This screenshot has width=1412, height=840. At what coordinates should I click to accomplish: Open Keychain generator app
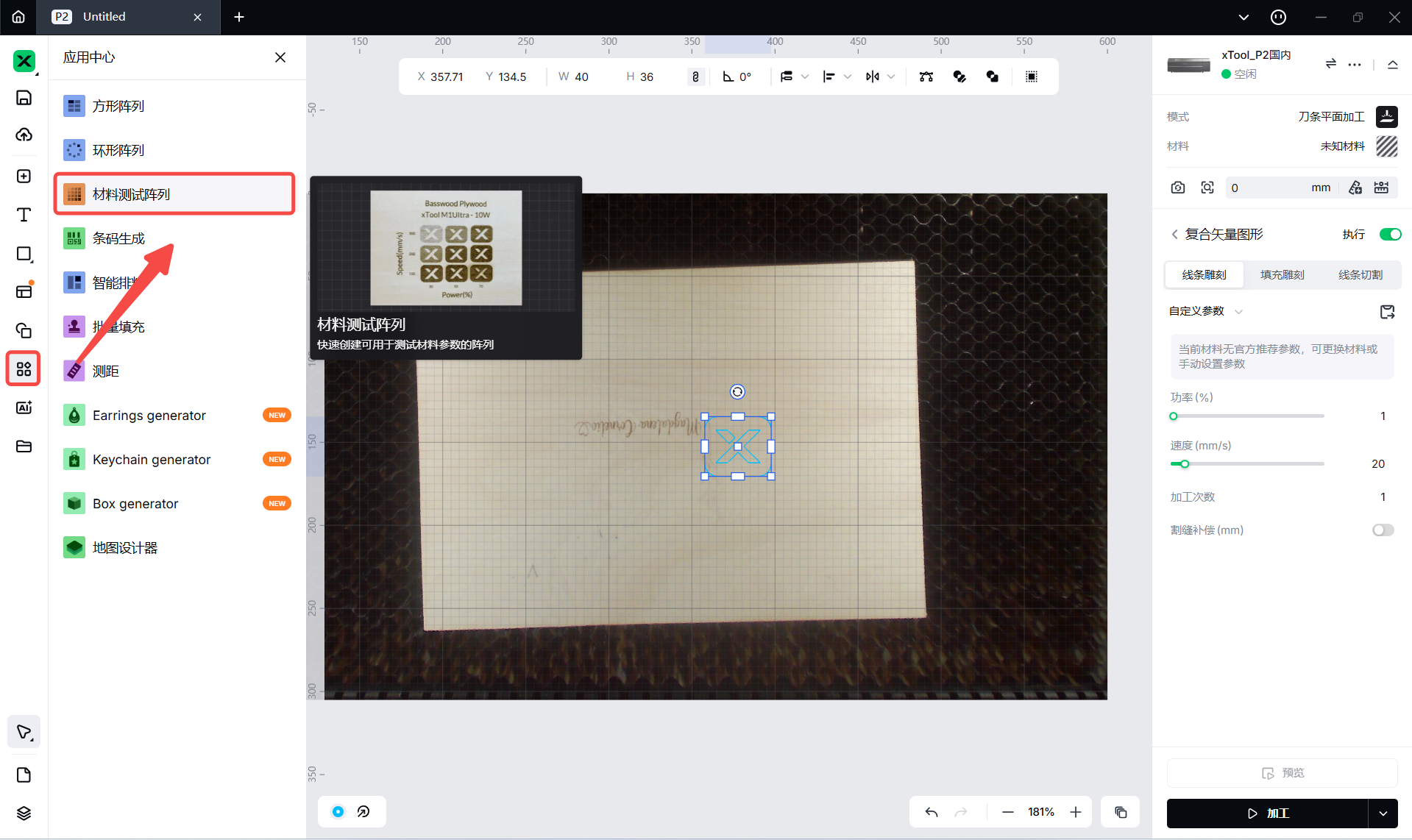tap(152, 460)
